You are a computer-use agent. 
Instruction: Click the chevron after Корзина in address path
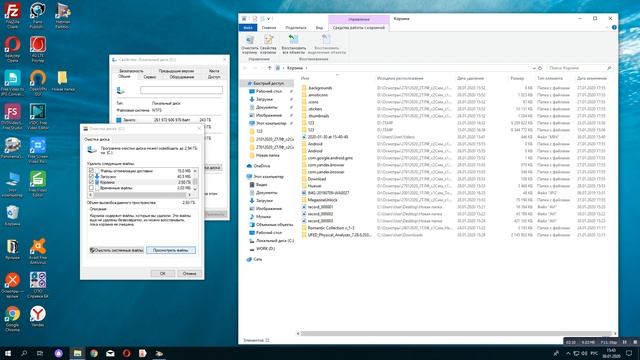(307, 68)
